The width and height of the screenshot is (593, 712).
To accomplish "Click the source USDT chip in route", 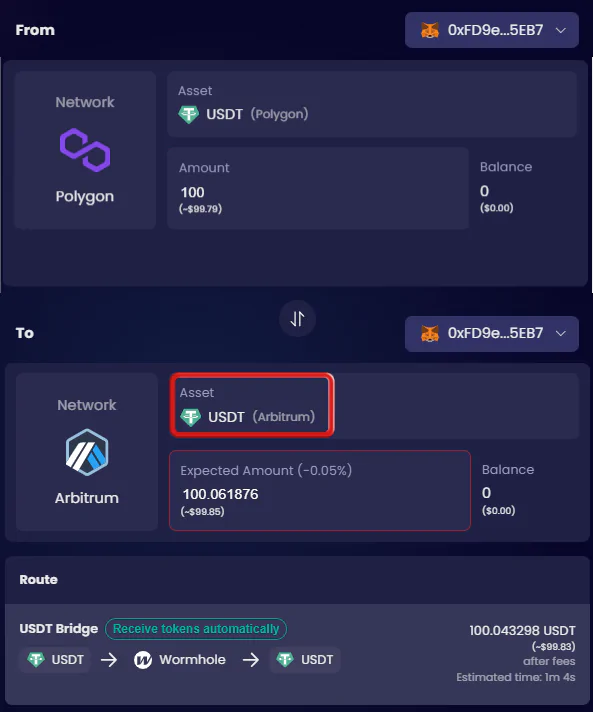I will click(x=55, y=660).
